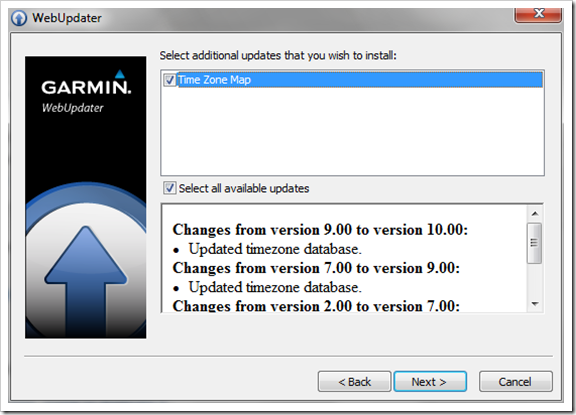
Task: Click the WebUpdater title bar icon
Action: pyautogui.click(x=19, y=18)
